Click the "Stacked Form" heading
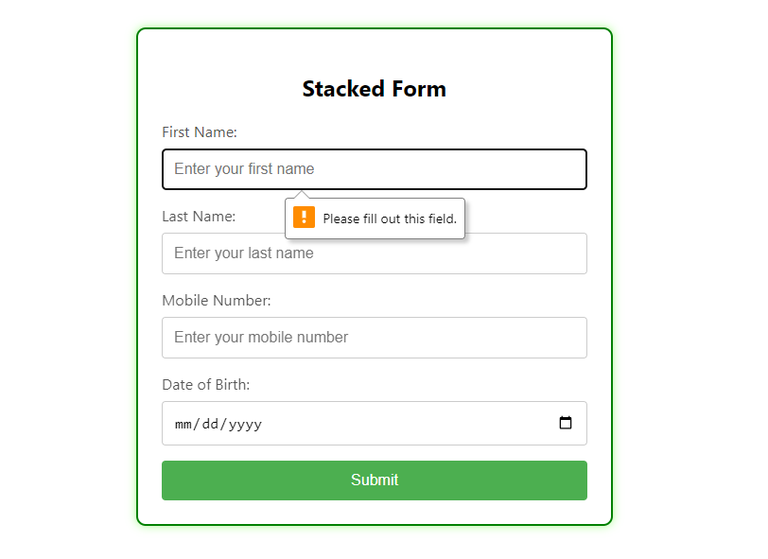This screenshot has width=768, height=559. (374, 89)
